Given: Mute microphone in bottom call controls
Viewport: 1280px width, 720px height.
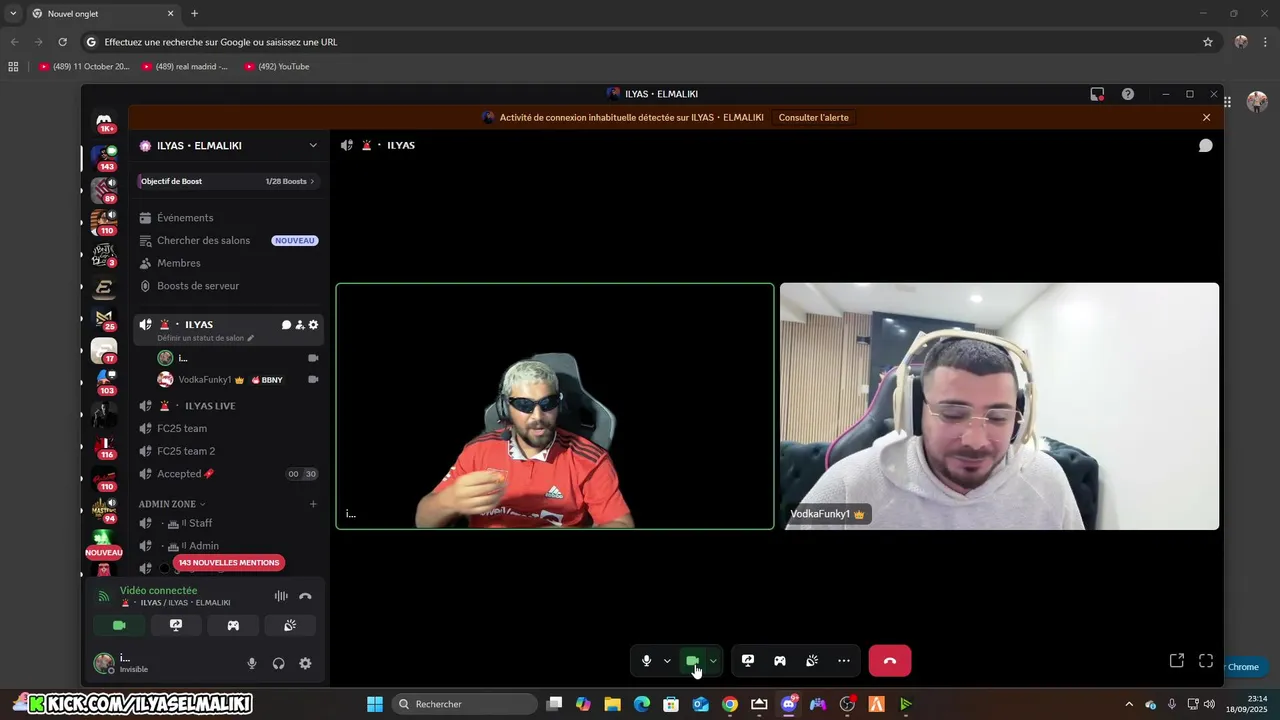Looking at the screenshot, I should click(646, 661).
